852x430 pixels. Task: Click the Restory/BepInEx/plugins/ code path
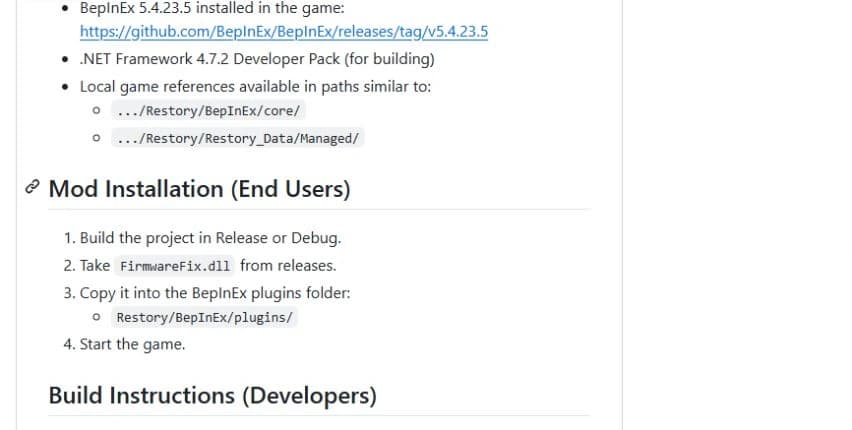point(204,317)
